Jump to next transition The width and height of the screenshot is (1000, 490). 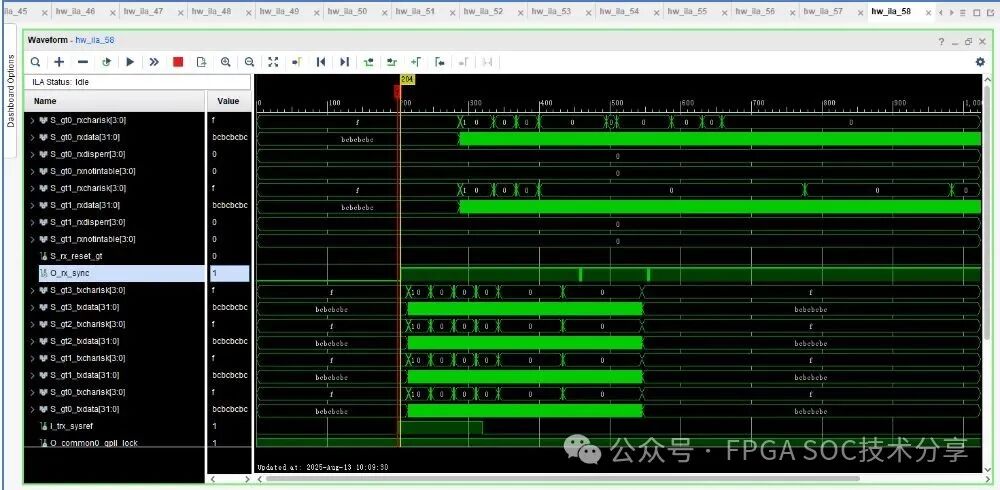pyautogui.click(x=392, y=62)
